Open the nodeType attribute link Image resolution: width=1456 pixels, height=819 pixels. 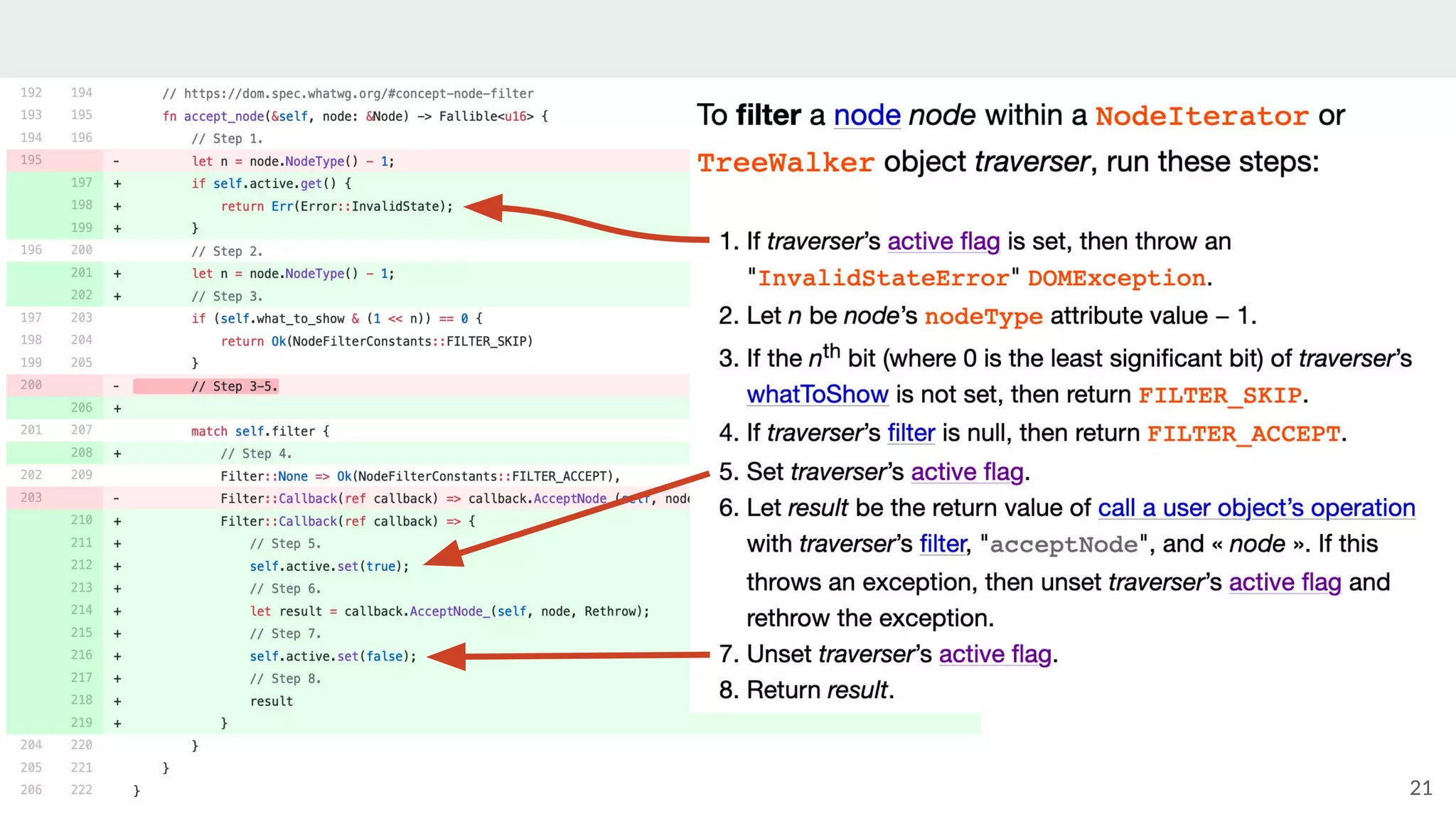click(x=983, y=316)
